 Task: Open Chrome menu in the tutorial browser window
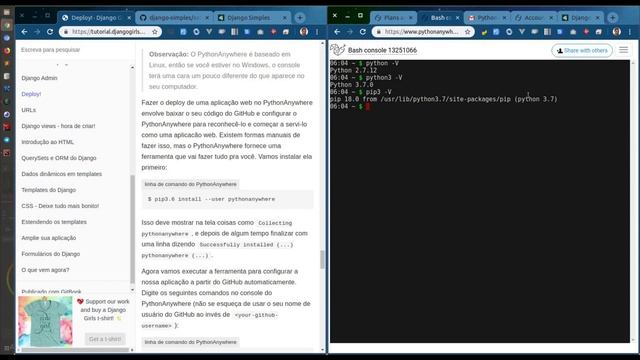click(317, 32)
